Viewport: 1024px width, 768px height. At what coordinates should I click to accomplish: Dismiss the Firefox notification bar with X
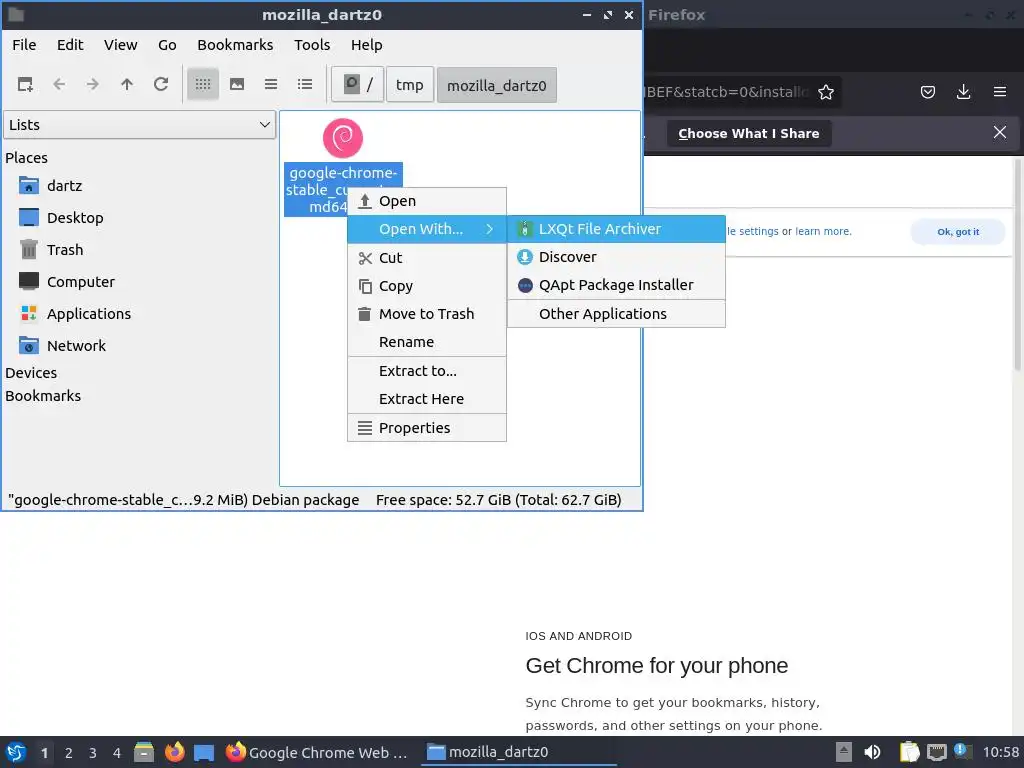pyautogui.click(x=1000, y=133)
